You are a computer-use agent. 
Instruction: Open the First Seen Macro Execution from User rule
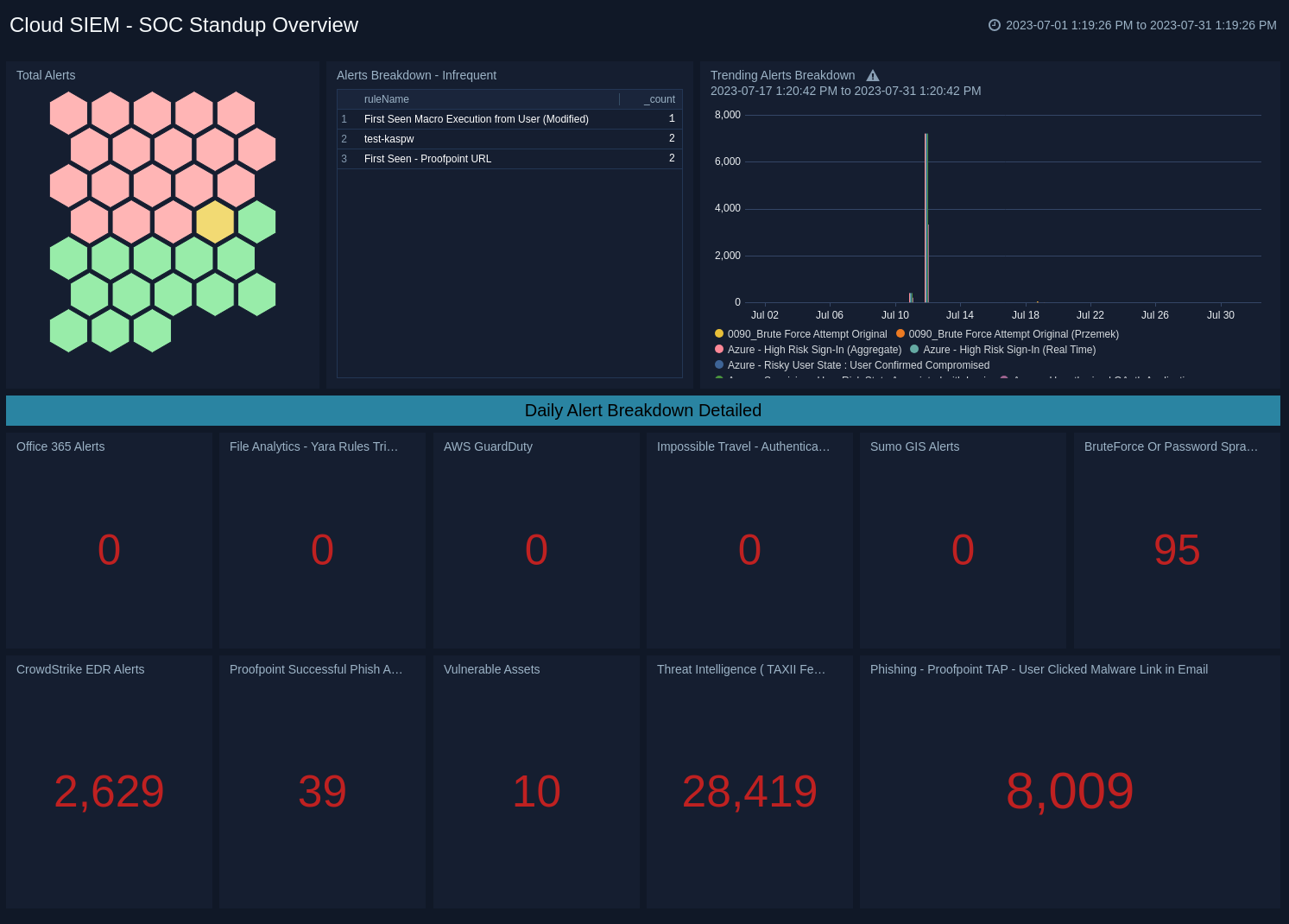[x=476, y=119]
